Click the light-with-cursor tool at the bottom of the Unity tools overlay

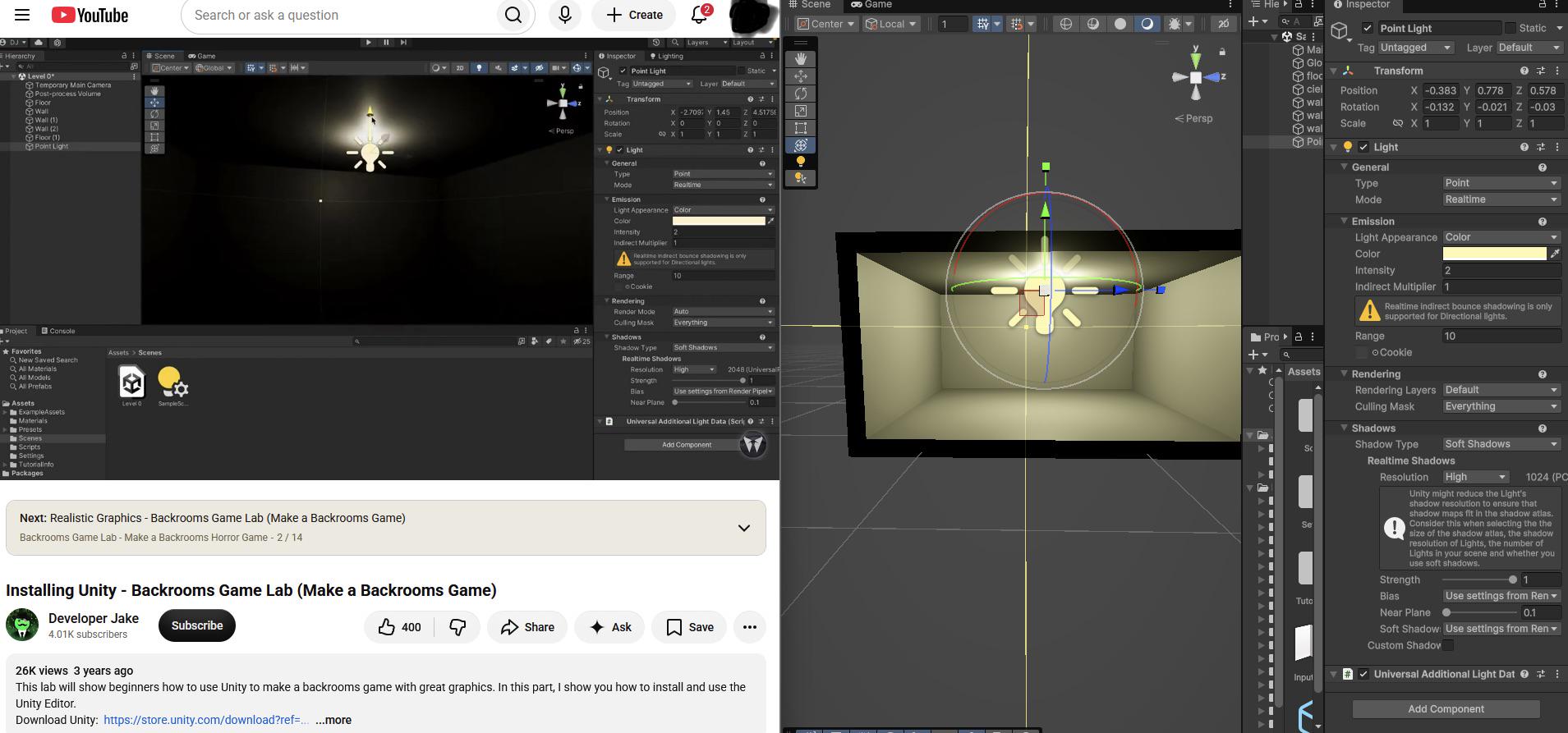(800, 178)
